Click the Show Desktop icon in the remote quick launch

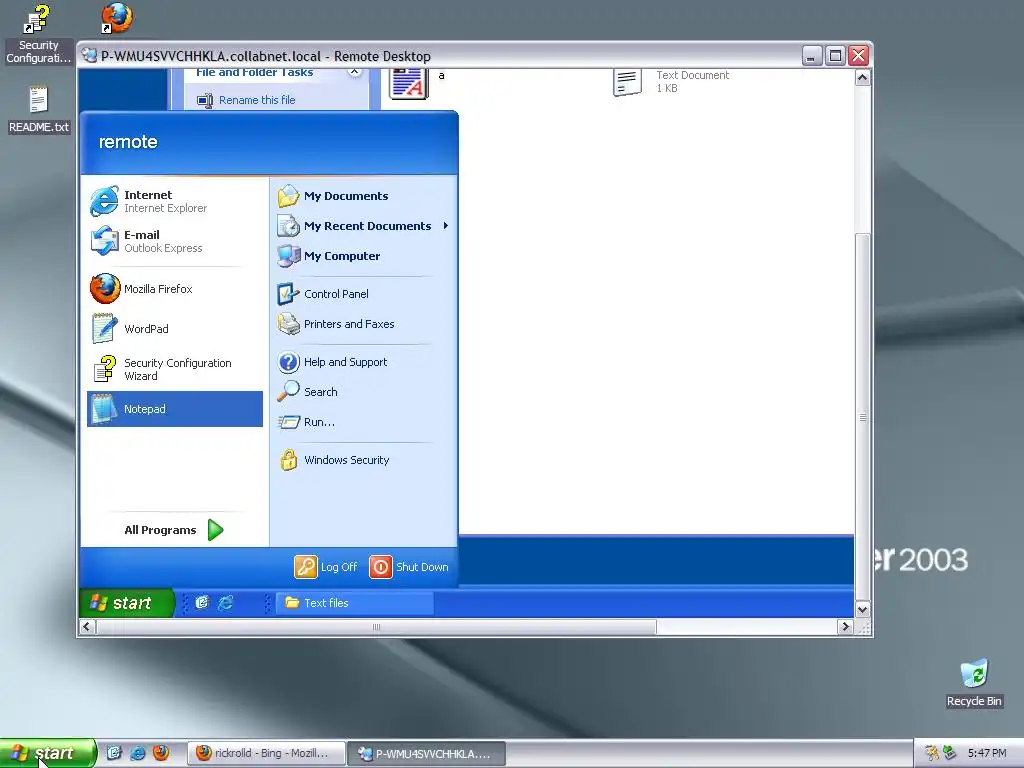(x=202, y=603)
